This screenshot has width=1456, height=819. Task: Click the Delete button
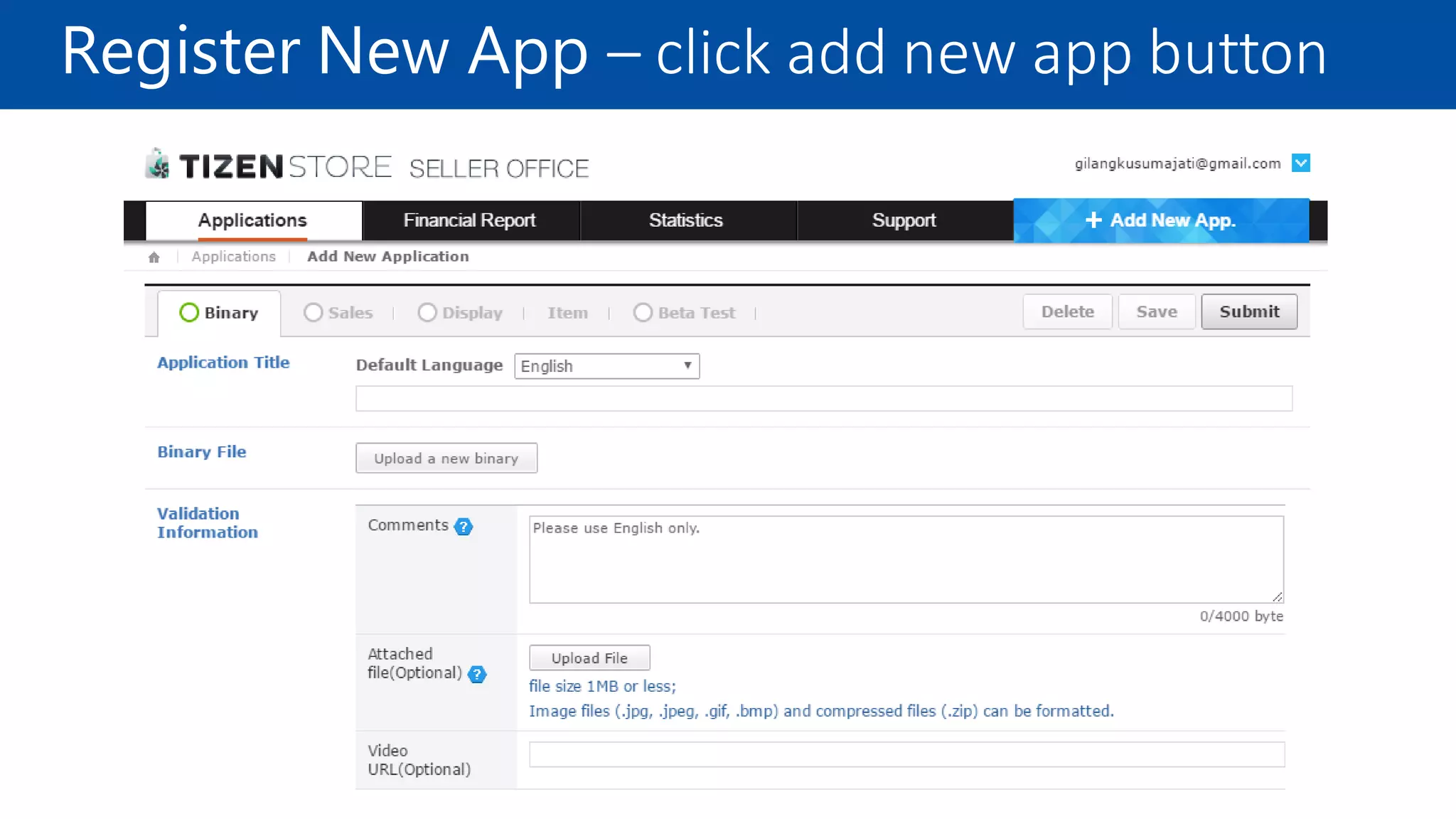click(1067, 312)
